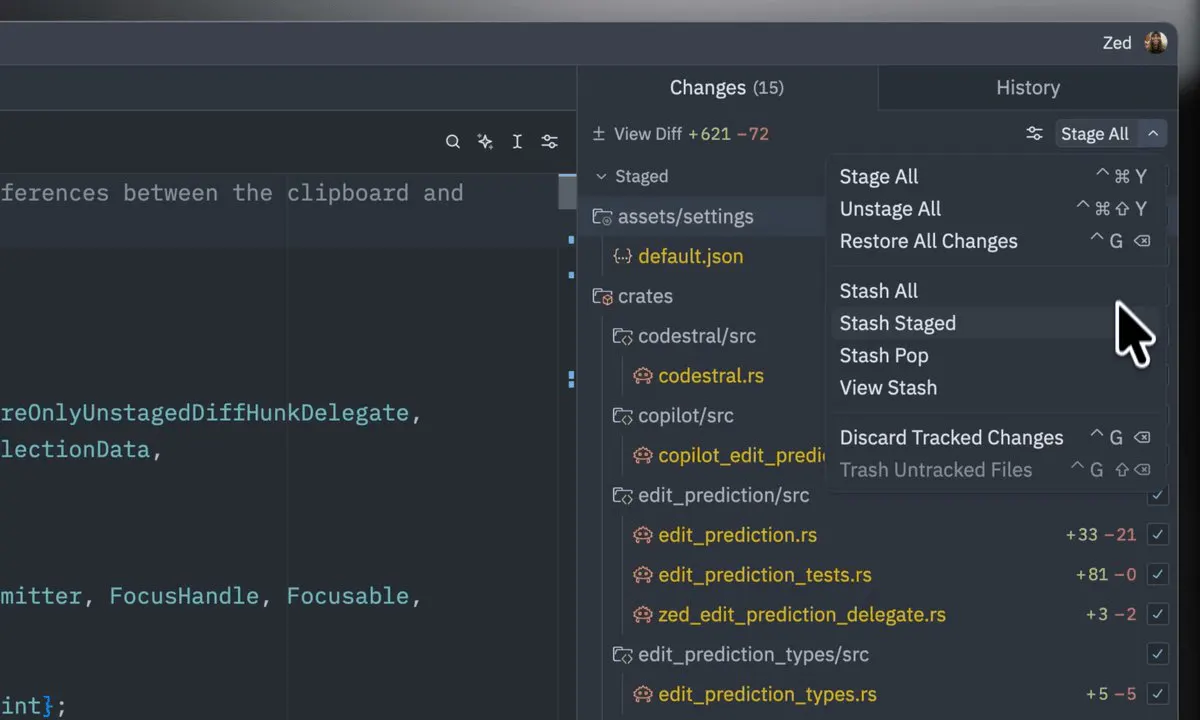Click the +33 −21 diff stat
Screen dimensions: 1200x720
click(x=1101, y=535)
